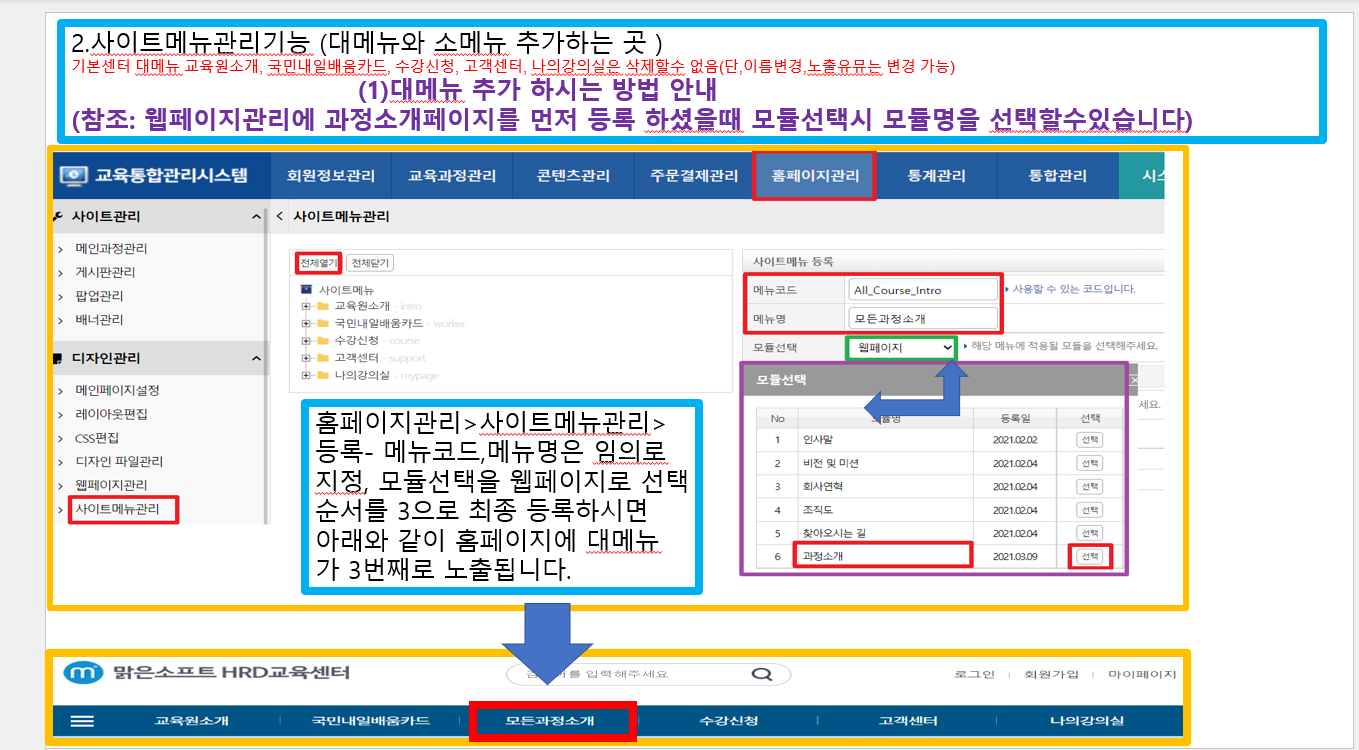The width and height of the screenshot is (1359, 750).
Task: Expand the 수강신청 tree node plus box
Action: (306, 341)
